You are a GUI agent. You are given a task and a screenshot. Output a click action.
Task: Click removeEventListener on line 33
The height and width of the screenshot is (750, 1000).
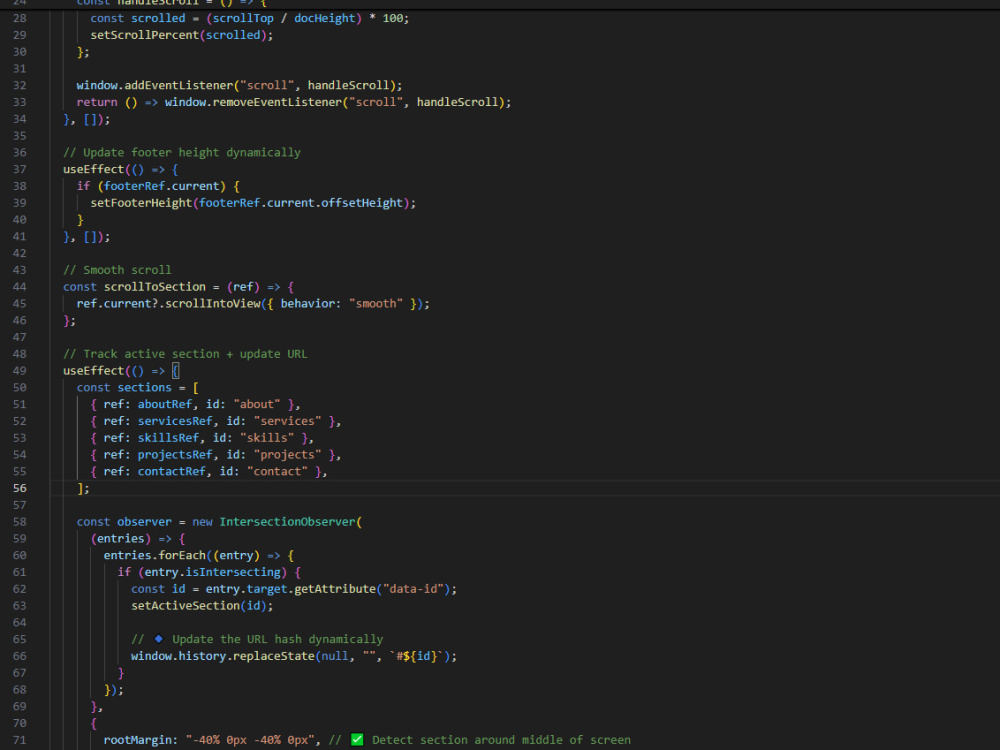[277, 102]
